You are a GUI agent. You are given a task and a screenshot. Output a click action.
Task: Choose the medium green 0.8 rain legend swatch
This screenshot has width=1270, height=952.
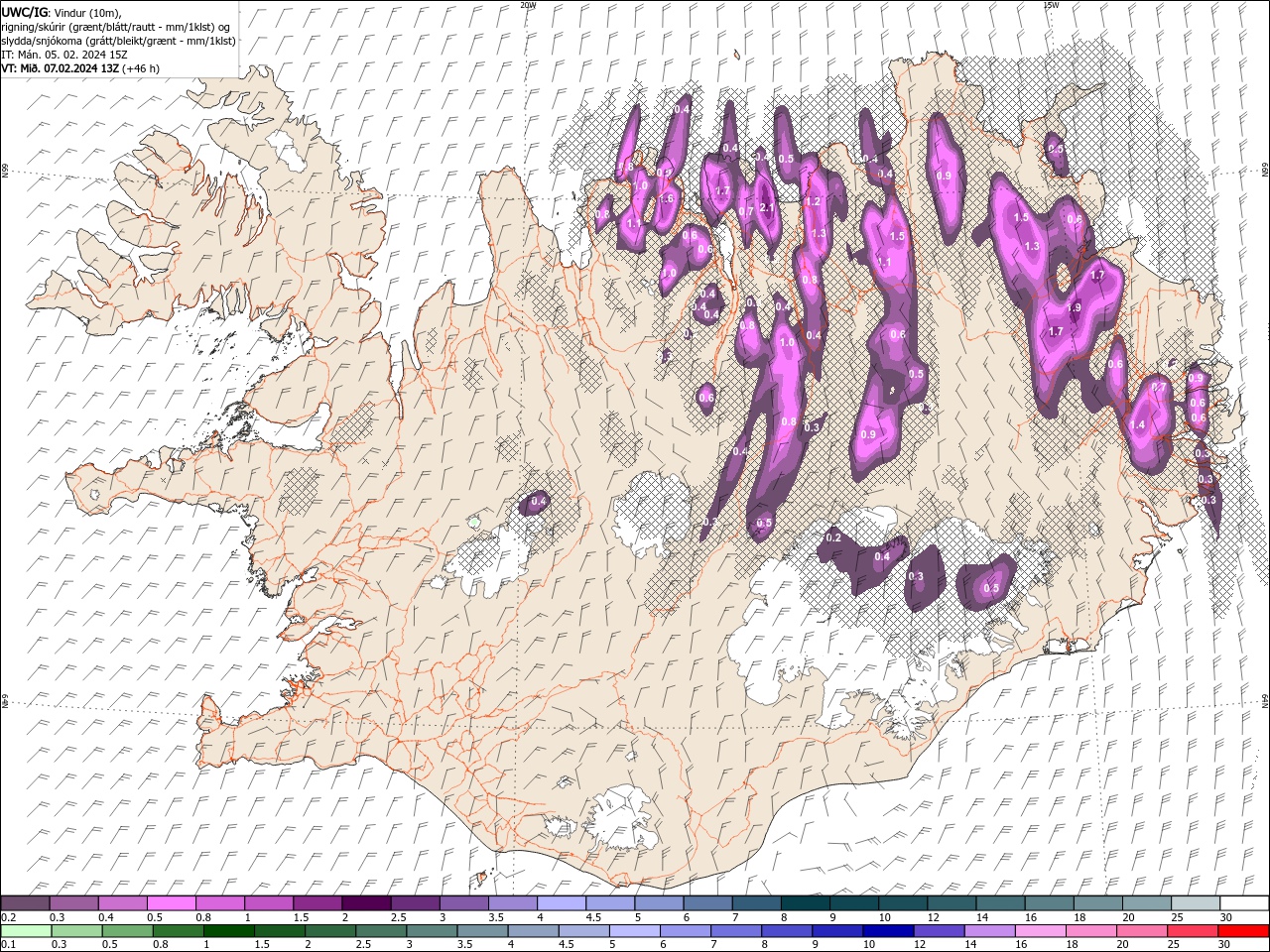[x=178, y=931]
